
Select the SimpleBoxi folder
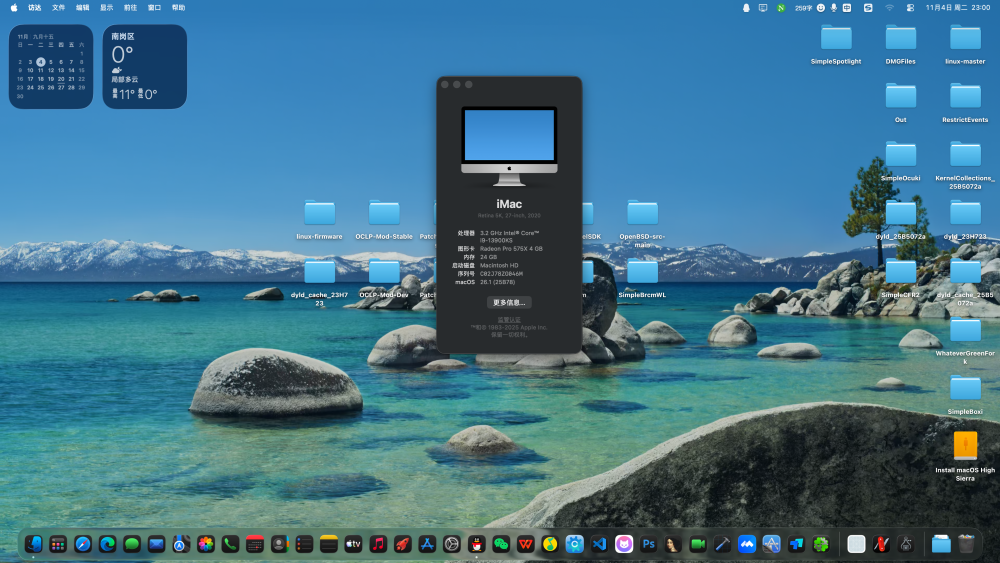965,394
